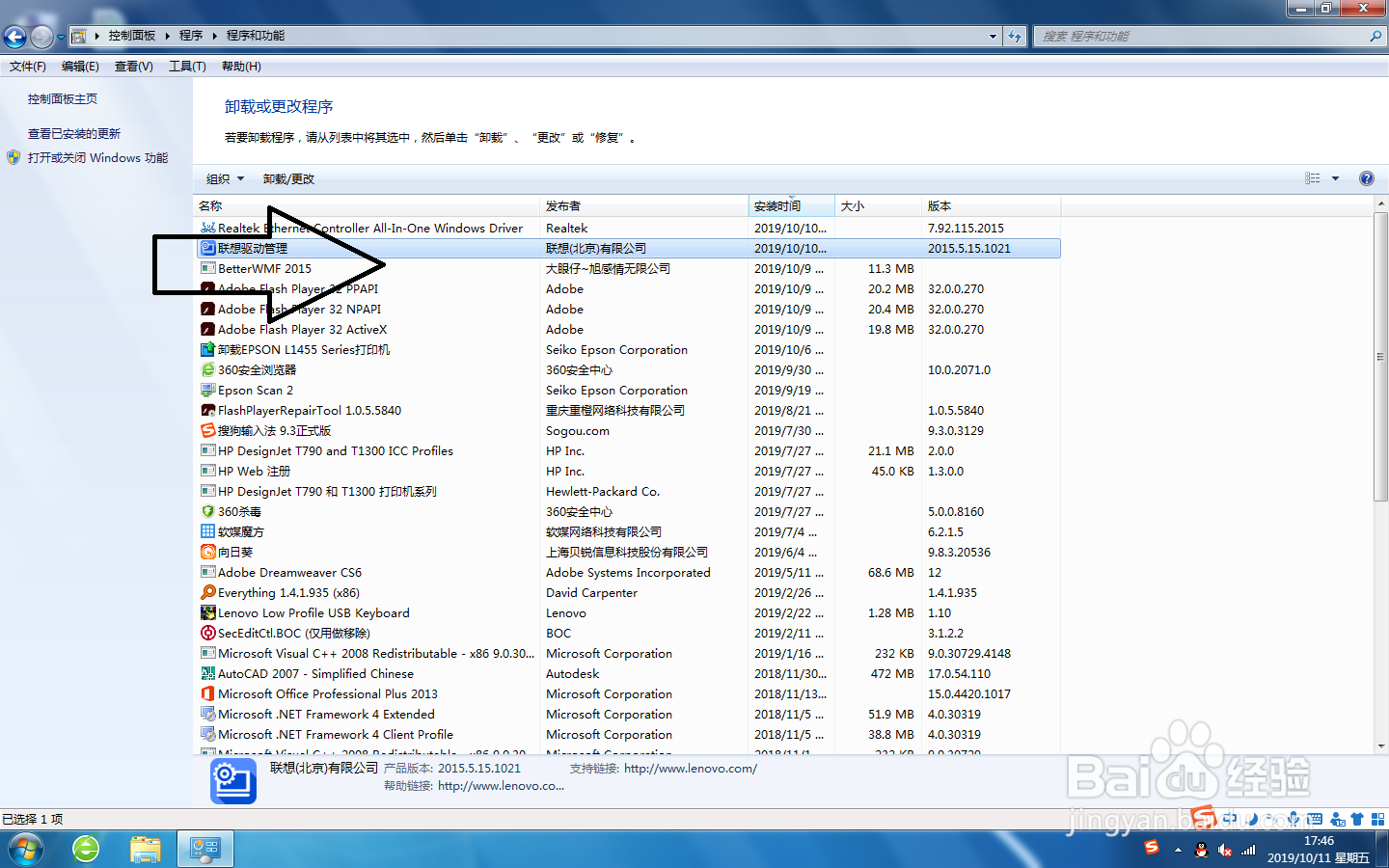Click the 搜狗输入法 9.3正式版 Sogou icon
Viewport: 1389px width, 868px height.
click(207, 430)
